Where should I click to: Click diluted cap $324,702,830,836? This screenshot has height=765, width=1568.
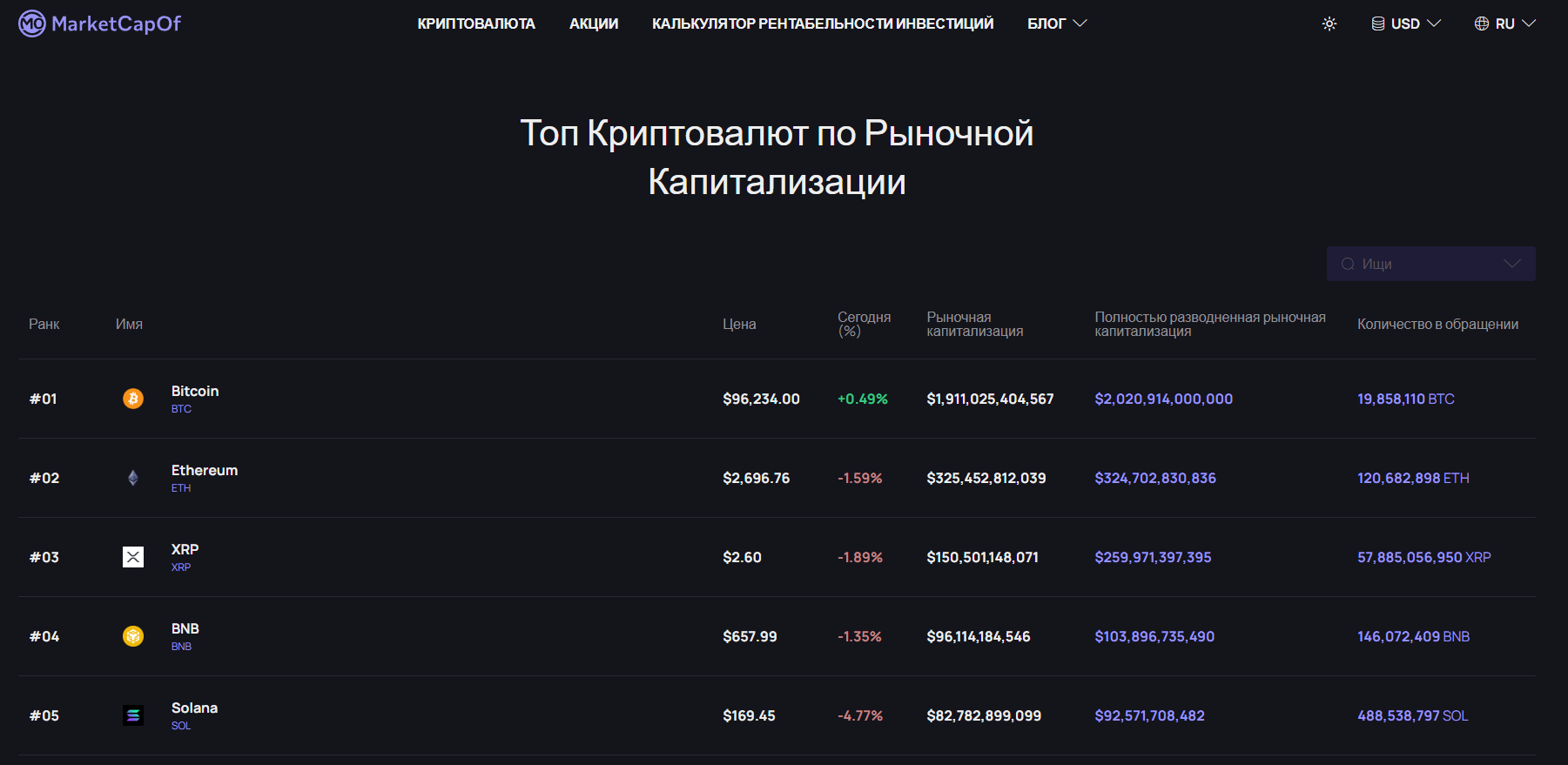pyautogui.click(x=1155, y=478)
